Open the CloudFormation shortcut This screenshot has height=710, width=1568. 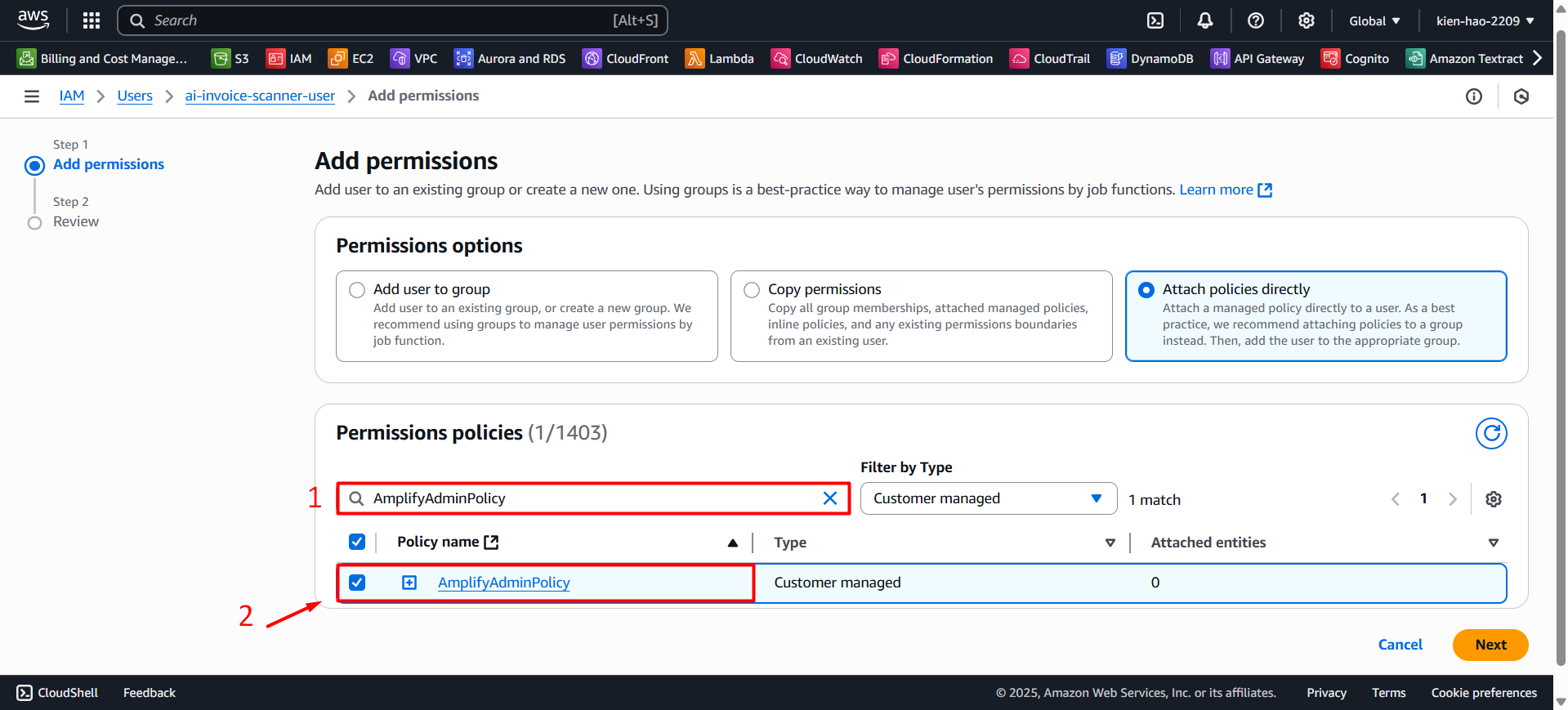pos(936,58)
